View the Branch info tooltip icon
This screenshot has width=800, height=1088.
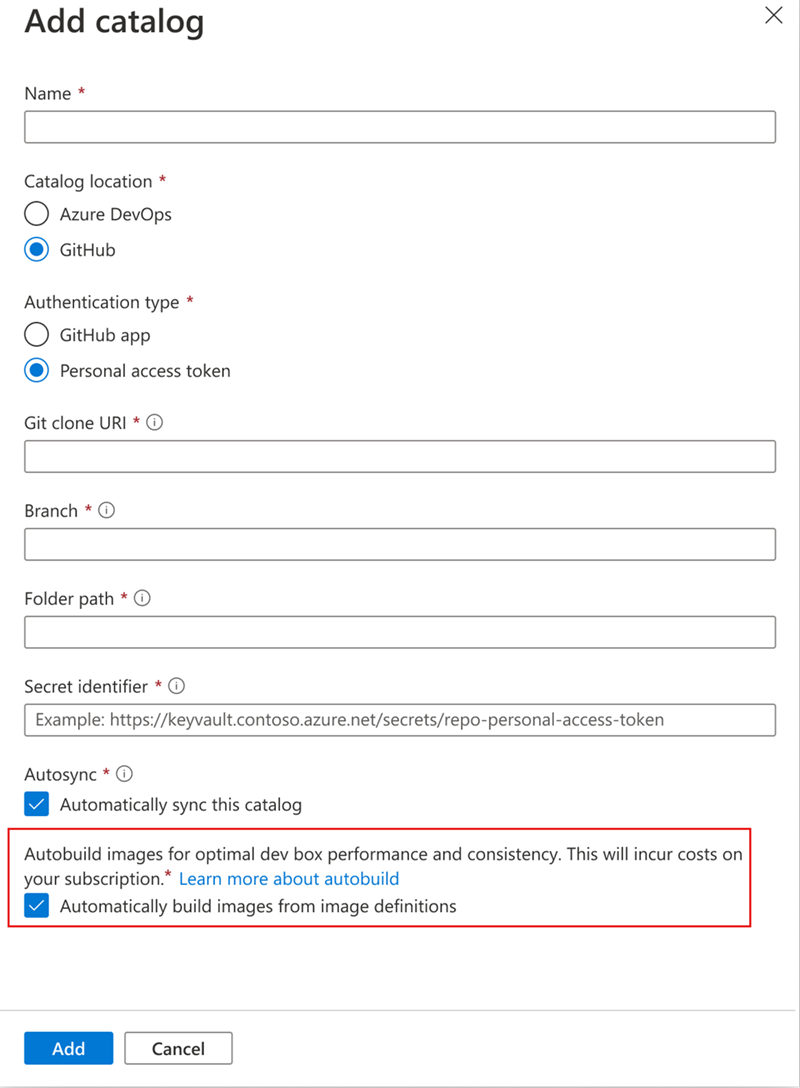106,510
